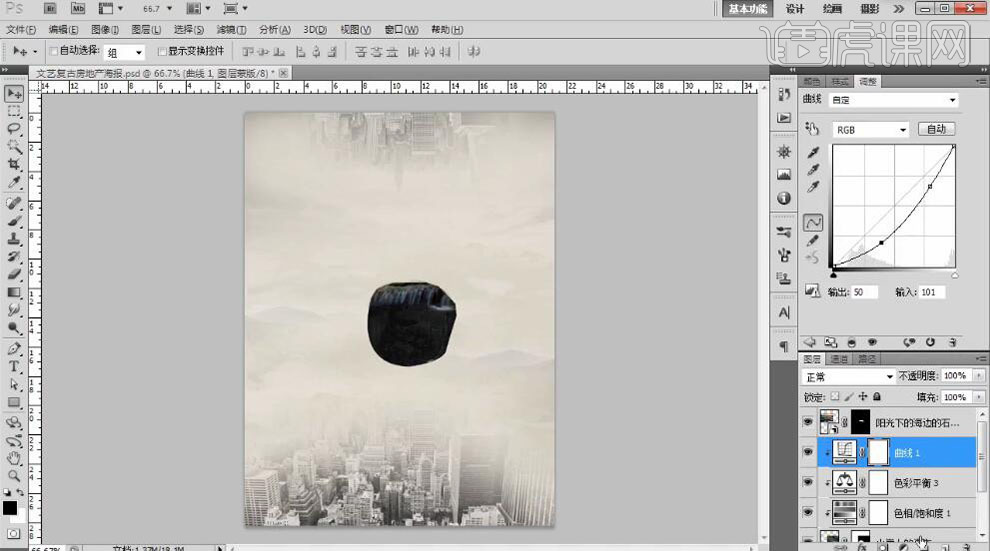Select the Horizontal Type tool
Viewport: 990px width, 551px height.
[14, 366]
